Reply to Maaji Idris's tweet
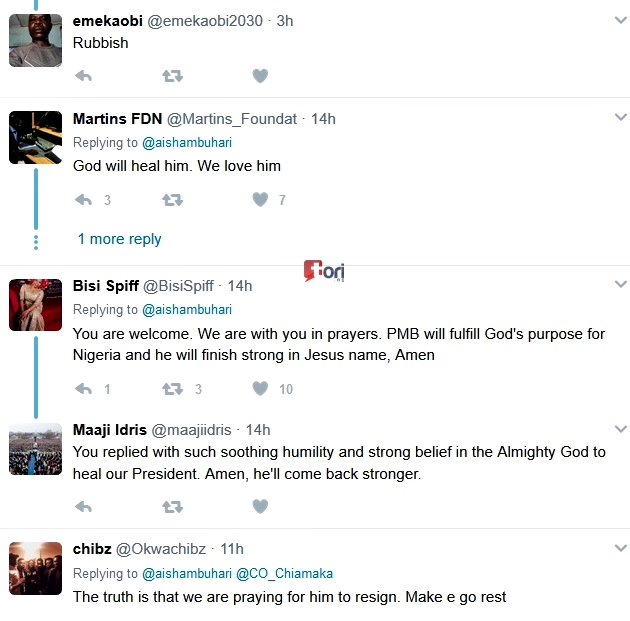The height and width of the screenshot is (621, 630). pyautogui.click(x=84, y=507)
